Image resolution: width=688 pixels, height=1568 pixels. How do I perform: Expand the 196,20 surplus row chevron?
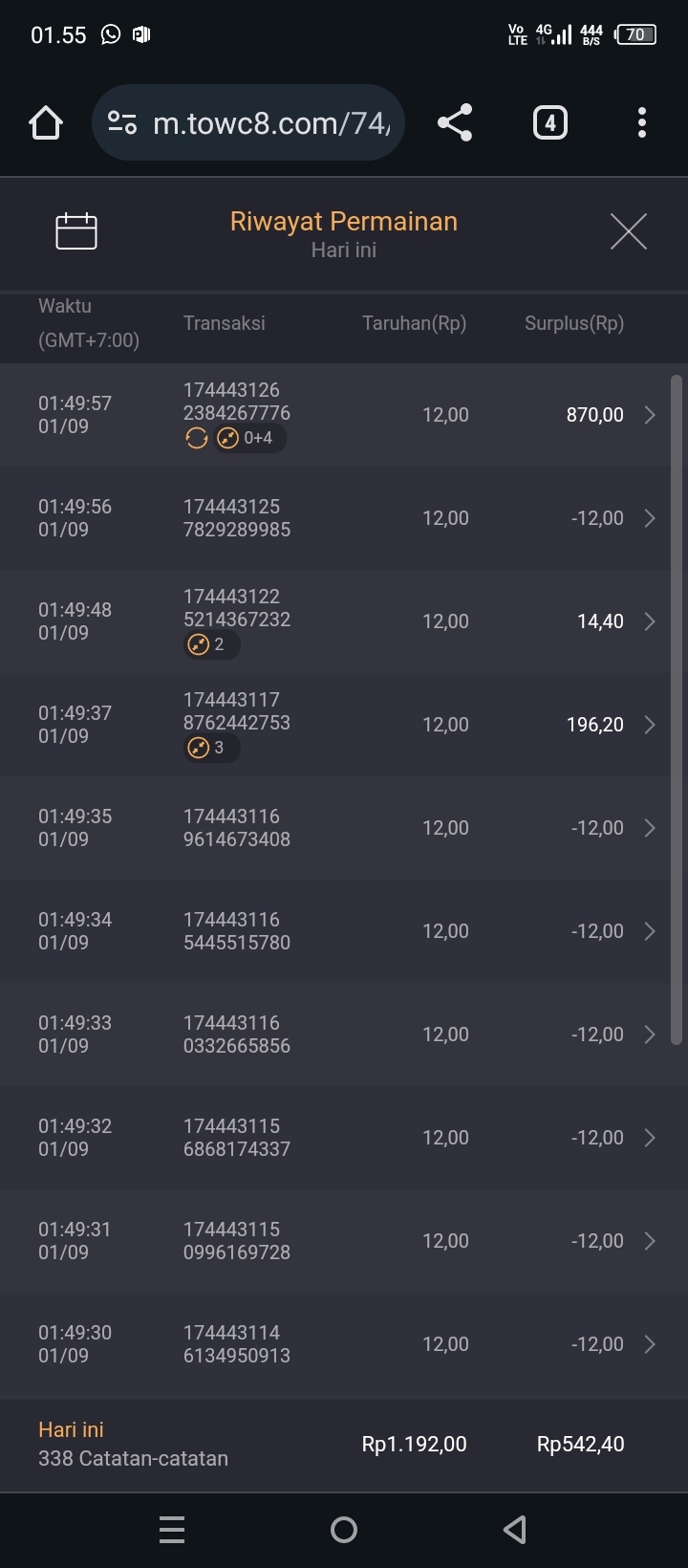click(650, 725)
